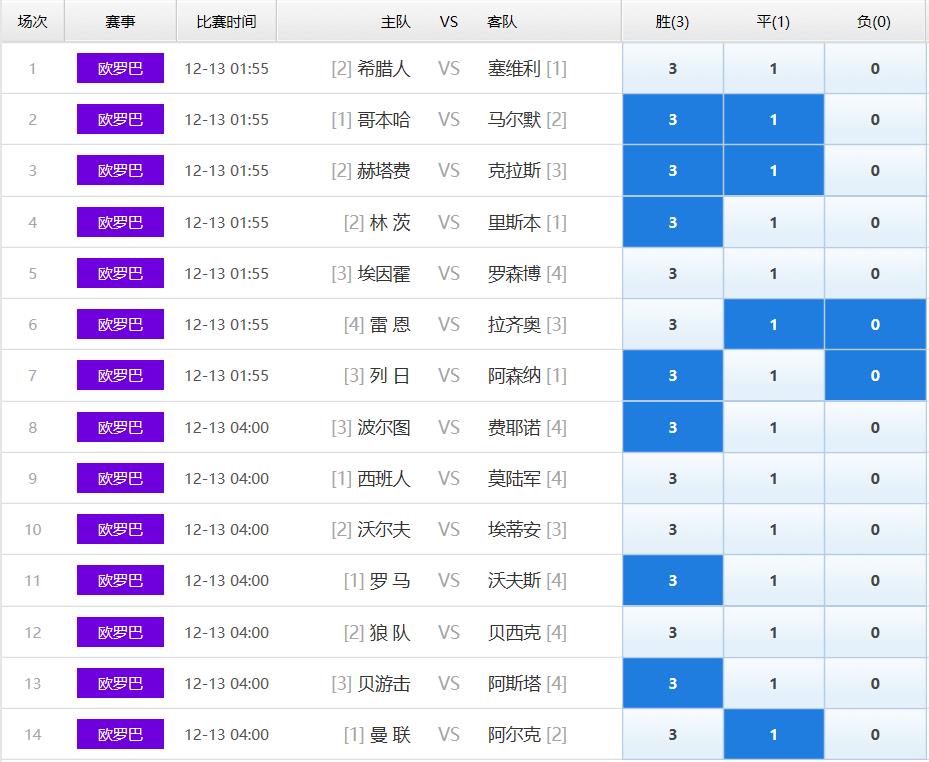Deselect draw (1) for 曼联 vs 阿尔克
Screen dimensions: 929x762
click(773, 734)
